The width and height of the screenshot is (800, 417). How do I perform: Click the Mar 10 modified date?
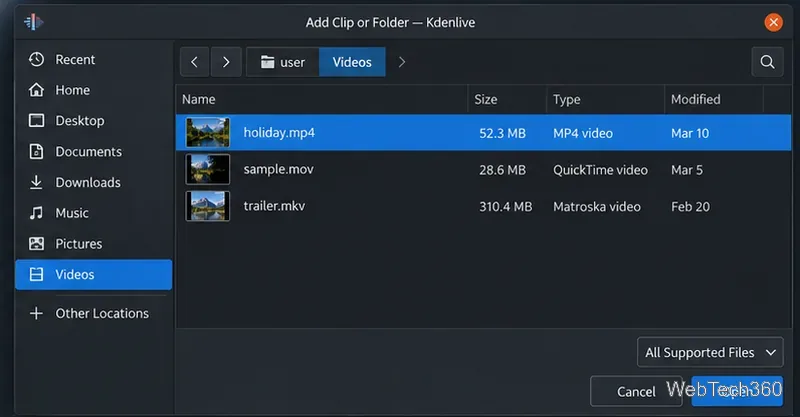coord(690,133)
